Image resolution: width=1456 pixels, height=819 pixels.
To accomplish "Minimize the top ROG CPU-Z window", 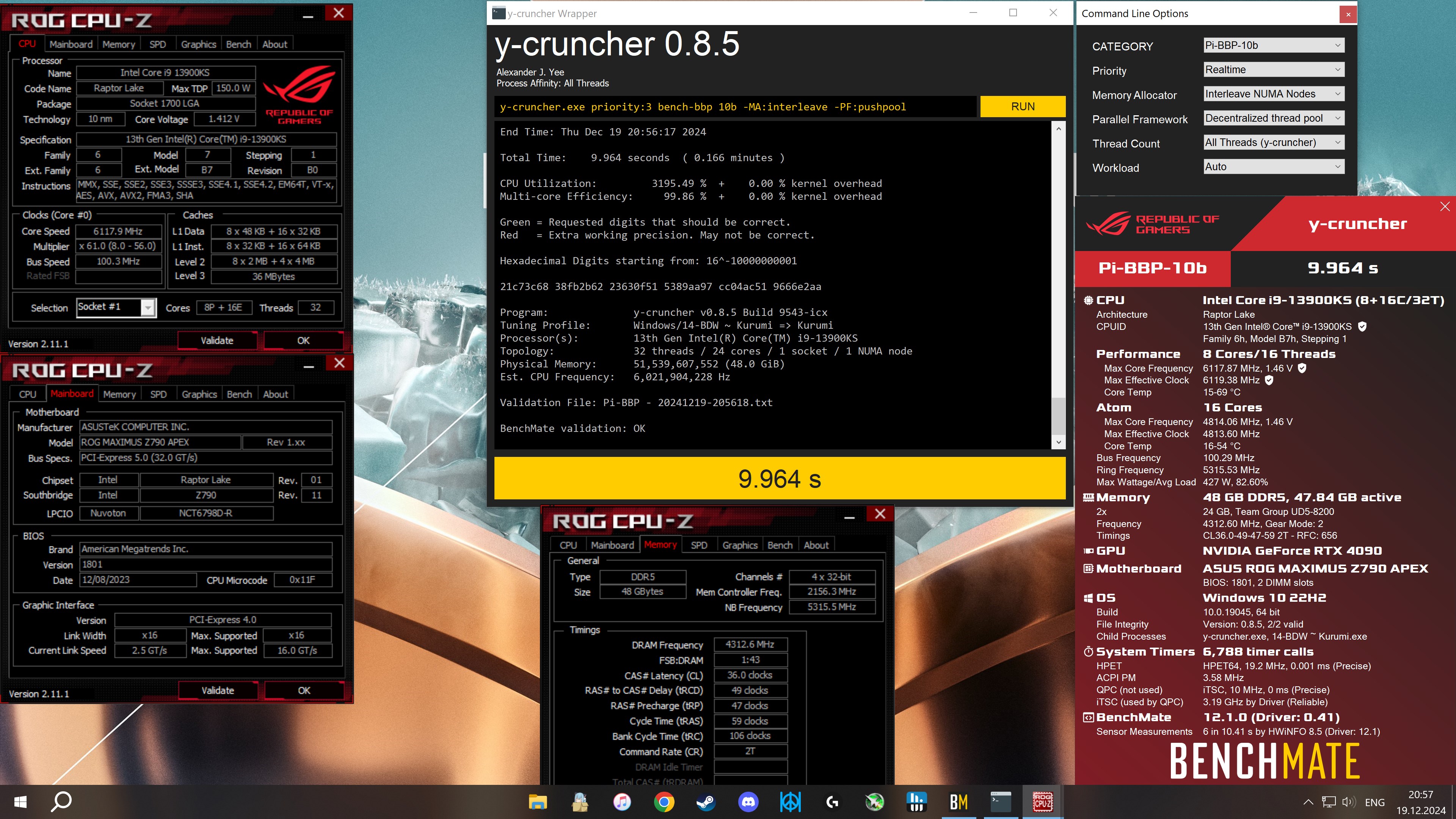I will tap(308, 16).
